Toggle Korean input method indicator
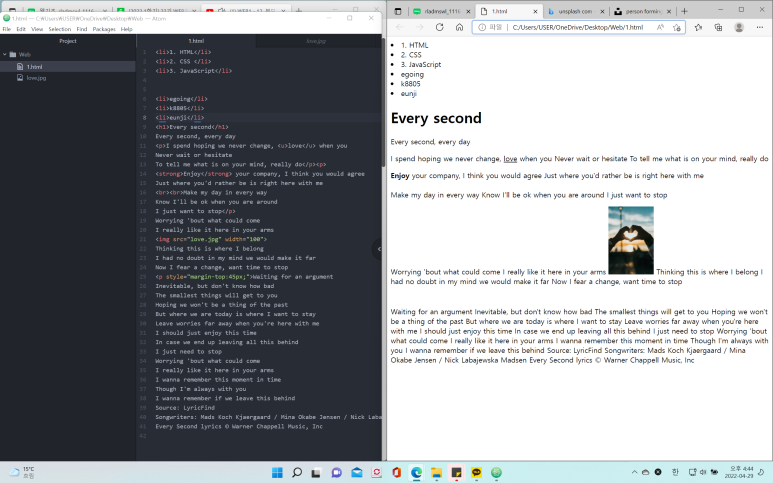 (675, 472)
